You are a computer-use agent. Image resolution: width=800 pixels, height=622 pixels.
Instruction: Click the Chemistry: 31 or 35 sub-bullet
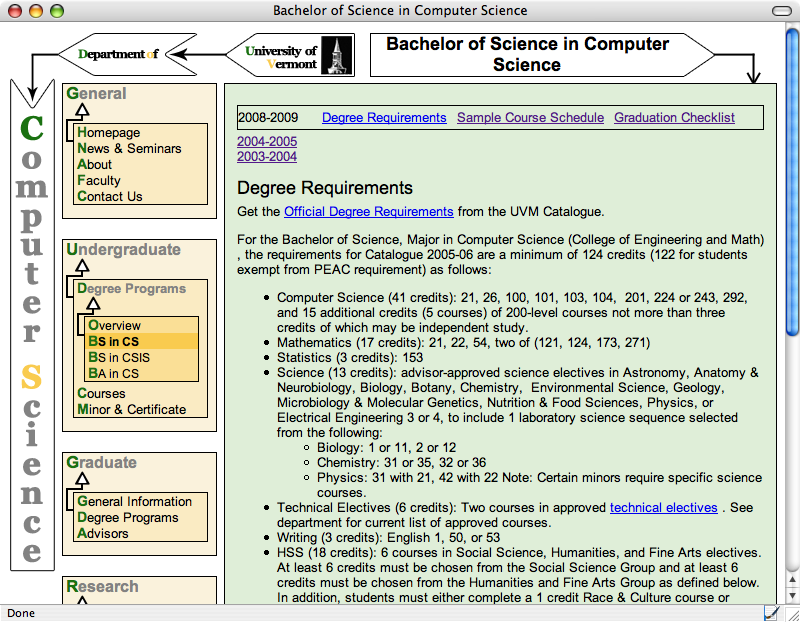pyautogui.click(x=402, y=463)
